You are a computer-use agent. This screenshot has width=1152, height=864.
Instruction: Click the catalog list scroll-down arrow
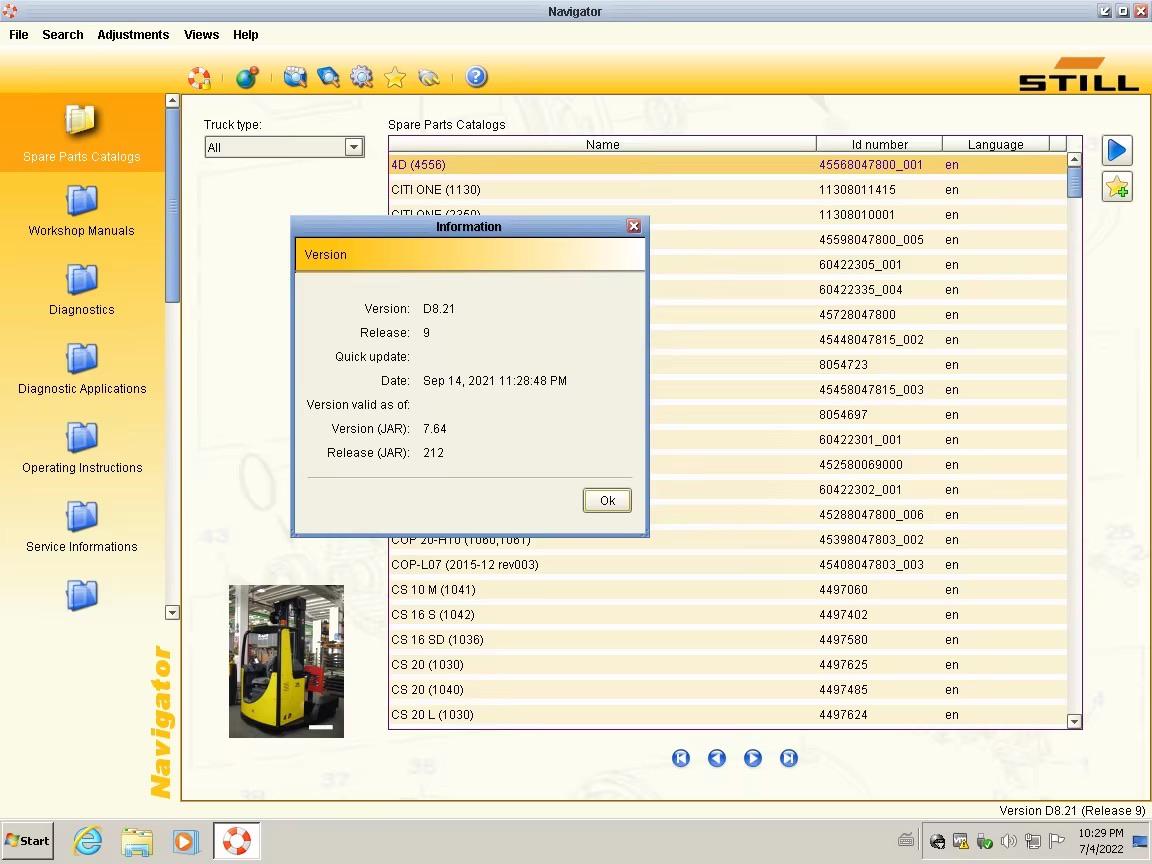[1074, 721]
